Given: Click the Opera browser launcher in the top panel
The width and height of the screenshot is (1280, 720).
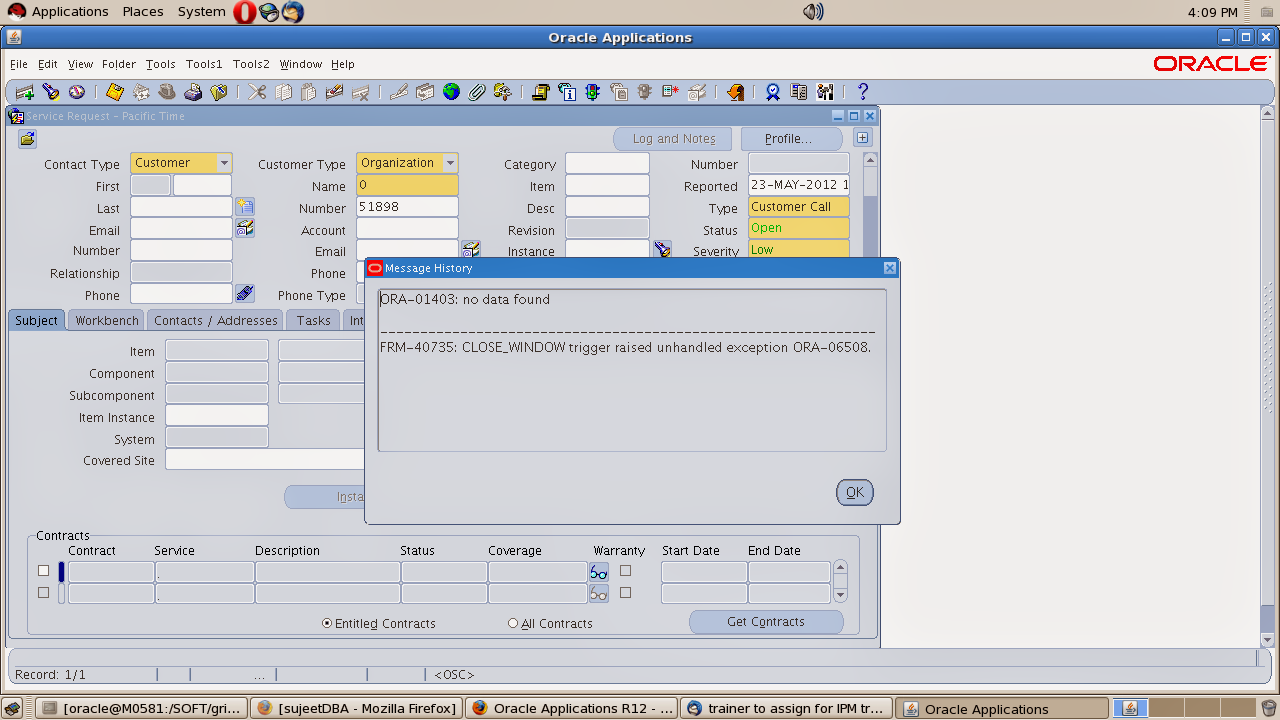Looking at the screenshot, I should (x=244, y=12).
